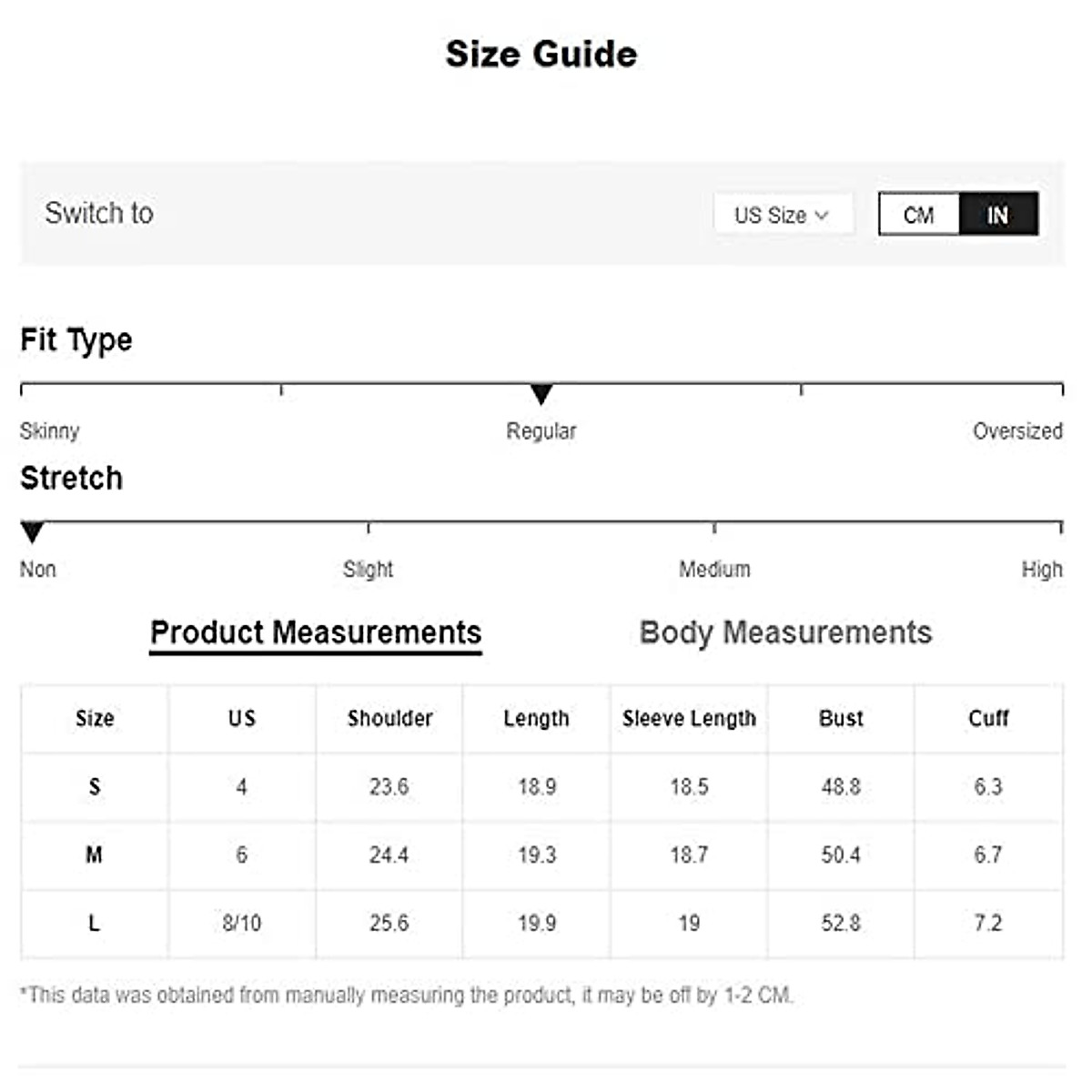
Task: Click the Sleeve Length column header
Action: coord(689,719)
